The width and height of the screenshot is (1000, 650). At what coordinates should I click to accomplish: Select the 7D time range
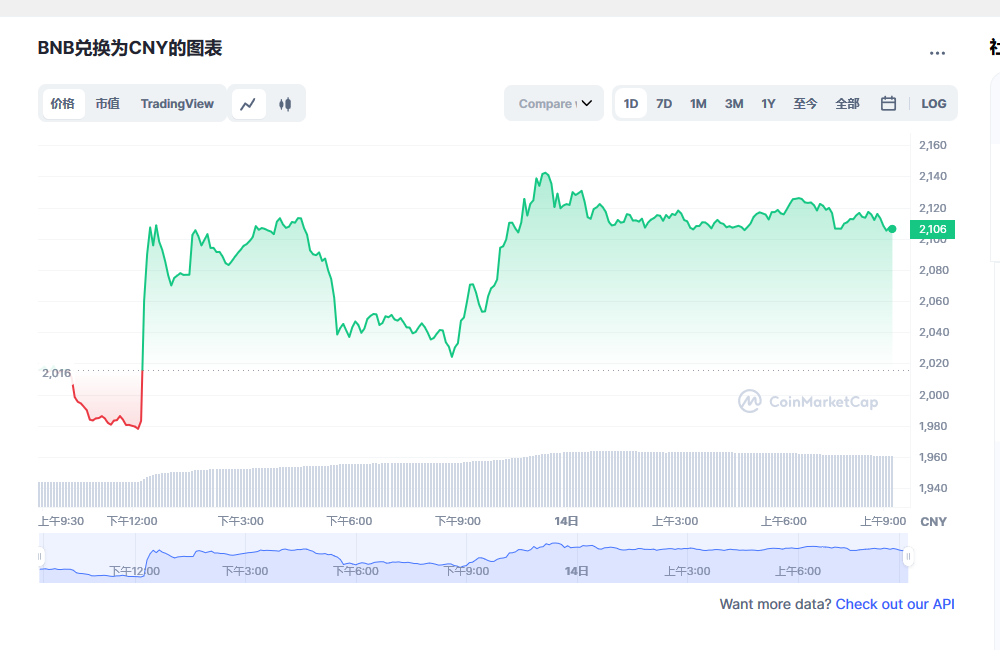coord(664,104)
